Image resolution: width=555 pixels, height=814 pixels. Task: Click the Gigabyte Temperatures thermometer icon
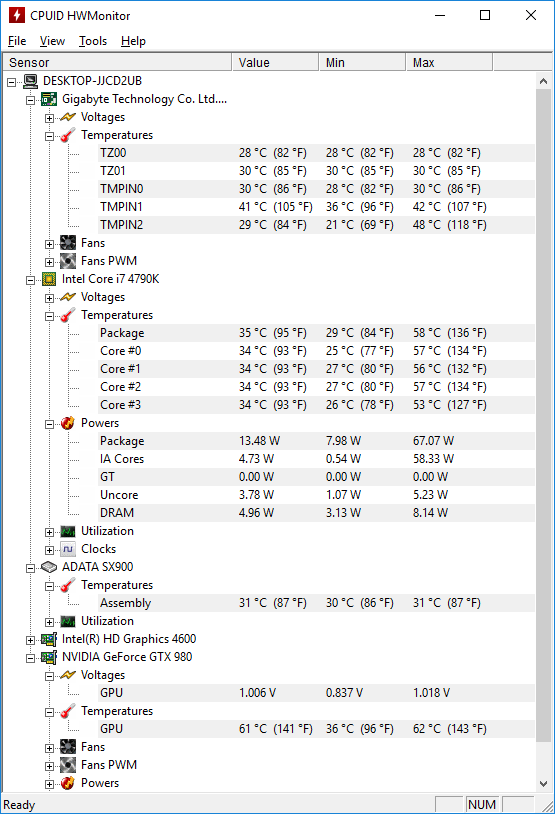click(x=68, y=135)
